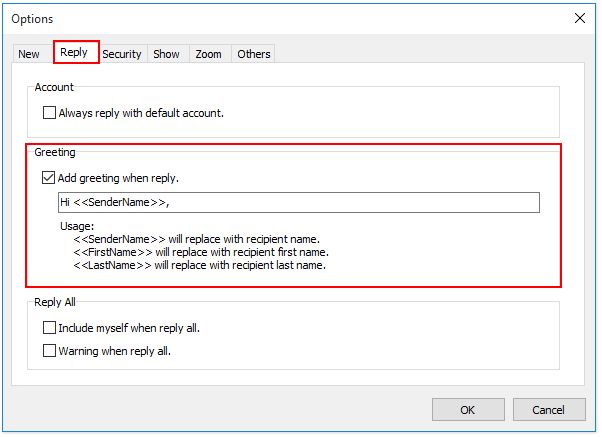The width and height of the screenshot is (602, 437).
Task: Click the Reply All group label
Action: (57, 303)
